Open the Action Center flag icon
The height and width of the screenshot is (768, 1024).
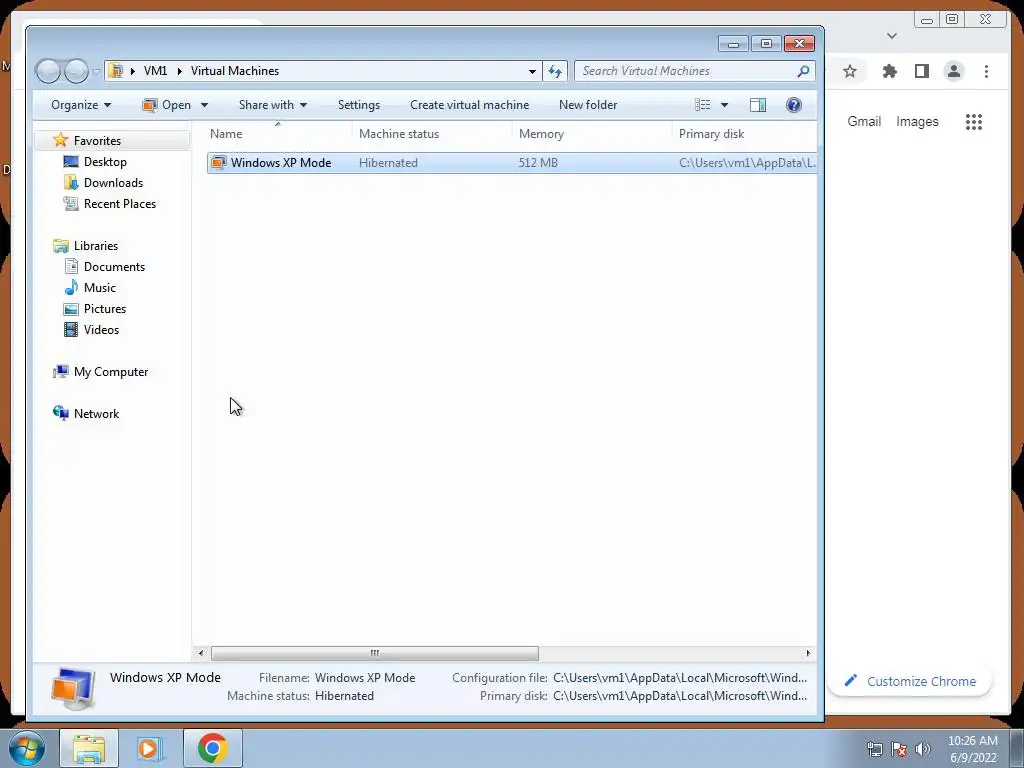click(x=899, y=749)
